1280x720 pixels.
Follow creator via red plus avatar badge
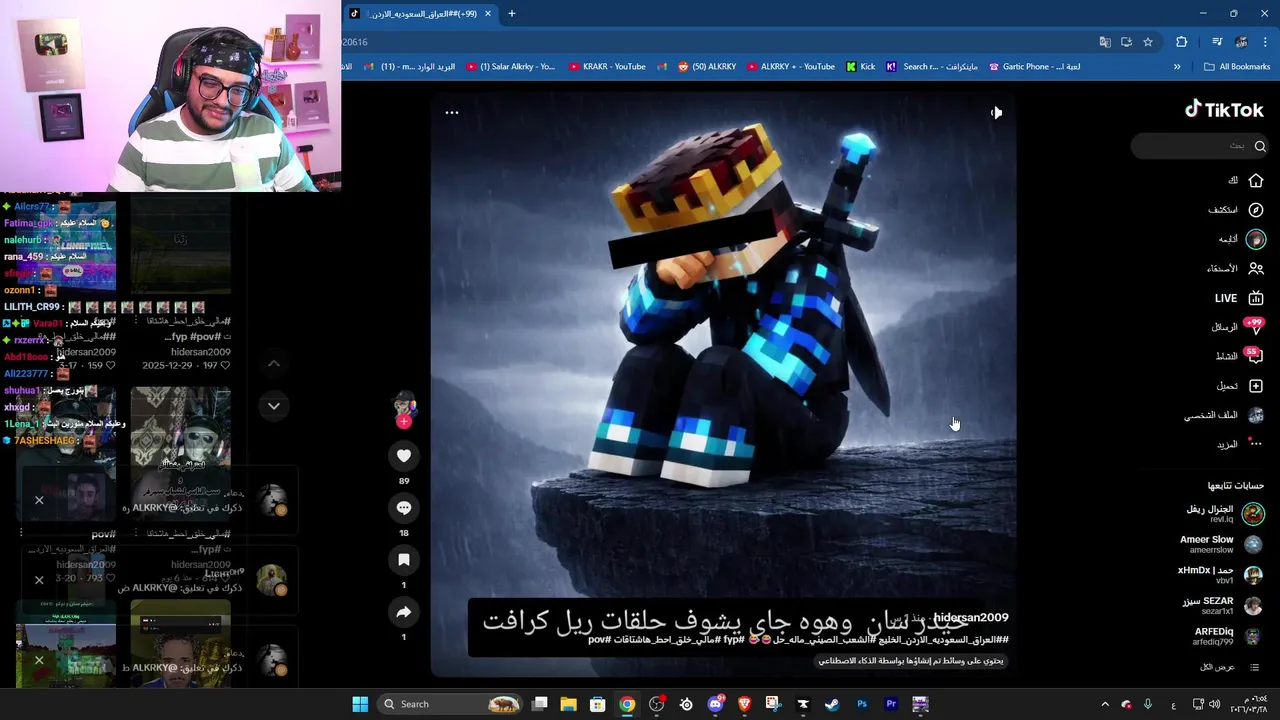coord(404,422)
